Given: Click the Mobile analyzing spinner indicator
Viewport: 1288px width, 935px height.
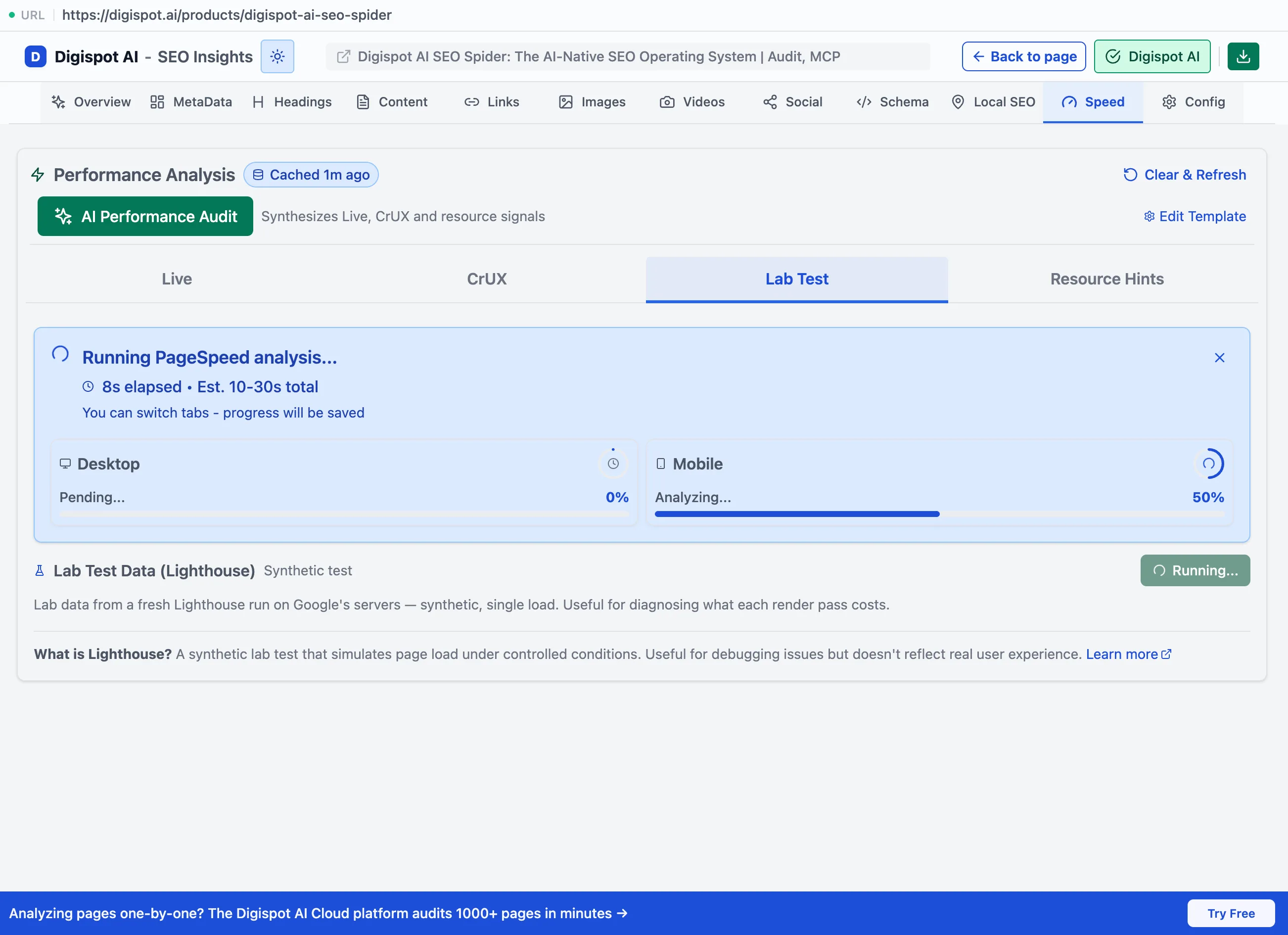Looking at the screenshot, I should pyautogui.click(x=1208, y=464).
